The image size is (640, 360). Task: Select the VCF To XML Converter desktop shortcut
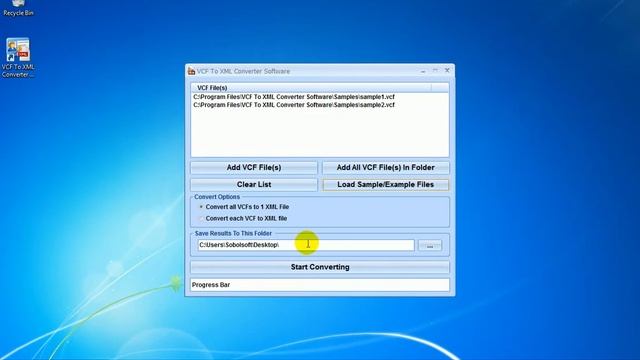[18, 58]
